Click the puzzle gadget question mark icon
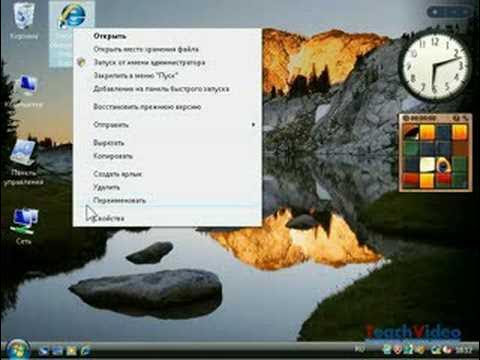Image resolution: width=480 pixels, height=360 pixels. click(456, 118)
